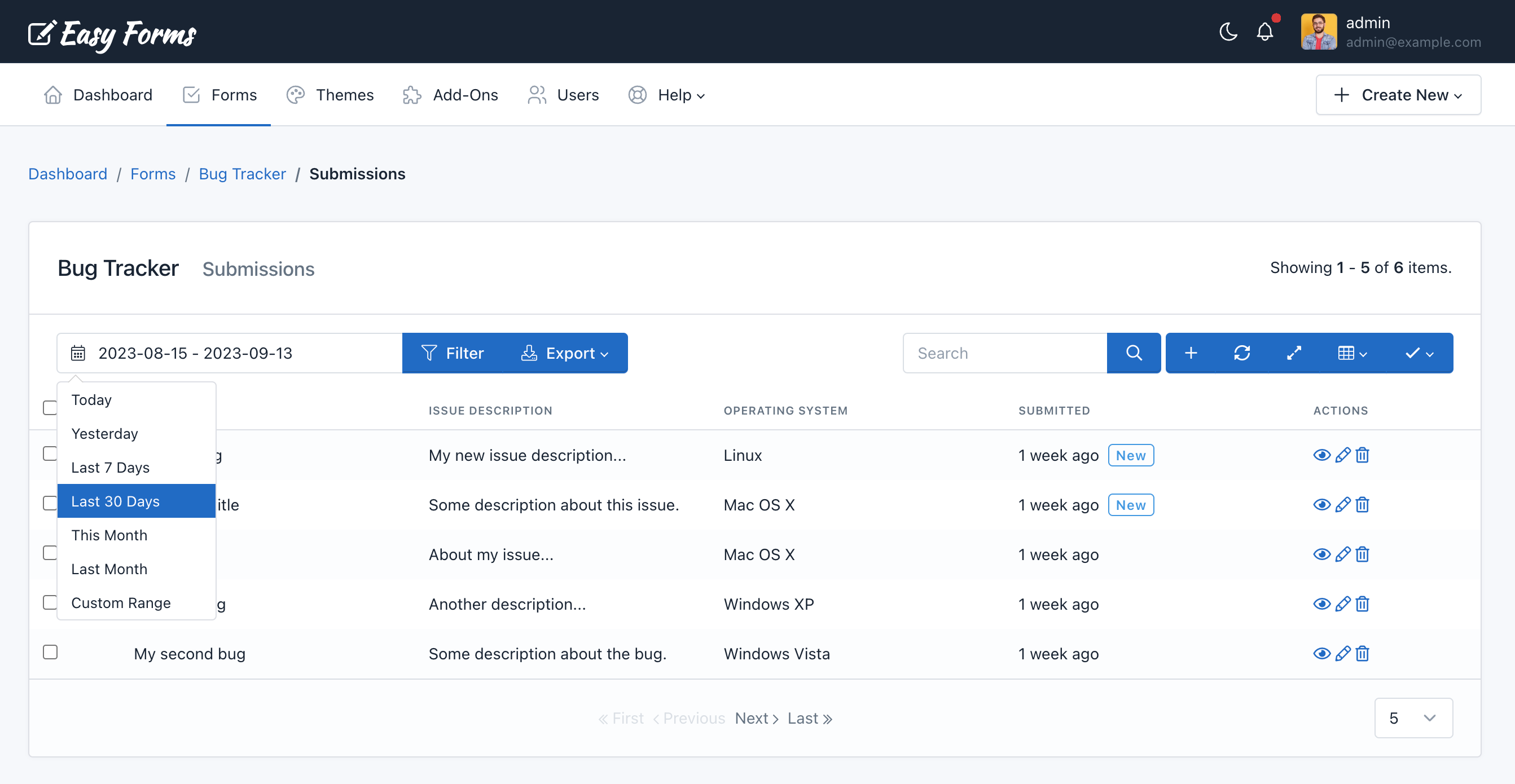Edit the Linux submission using pencil icon
The height and width of the screenshot is (784, 1515).
pos(1343,454)
